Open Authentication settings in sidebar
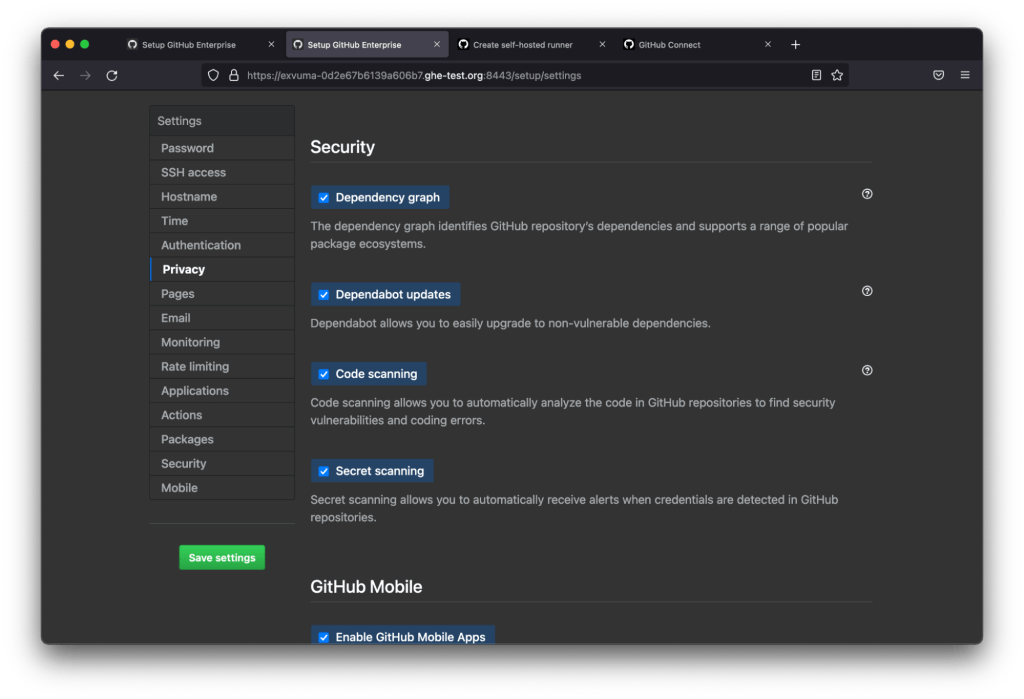Image resolution: width=1024 pixels, height=699 pixels. [x=222, y=245]
